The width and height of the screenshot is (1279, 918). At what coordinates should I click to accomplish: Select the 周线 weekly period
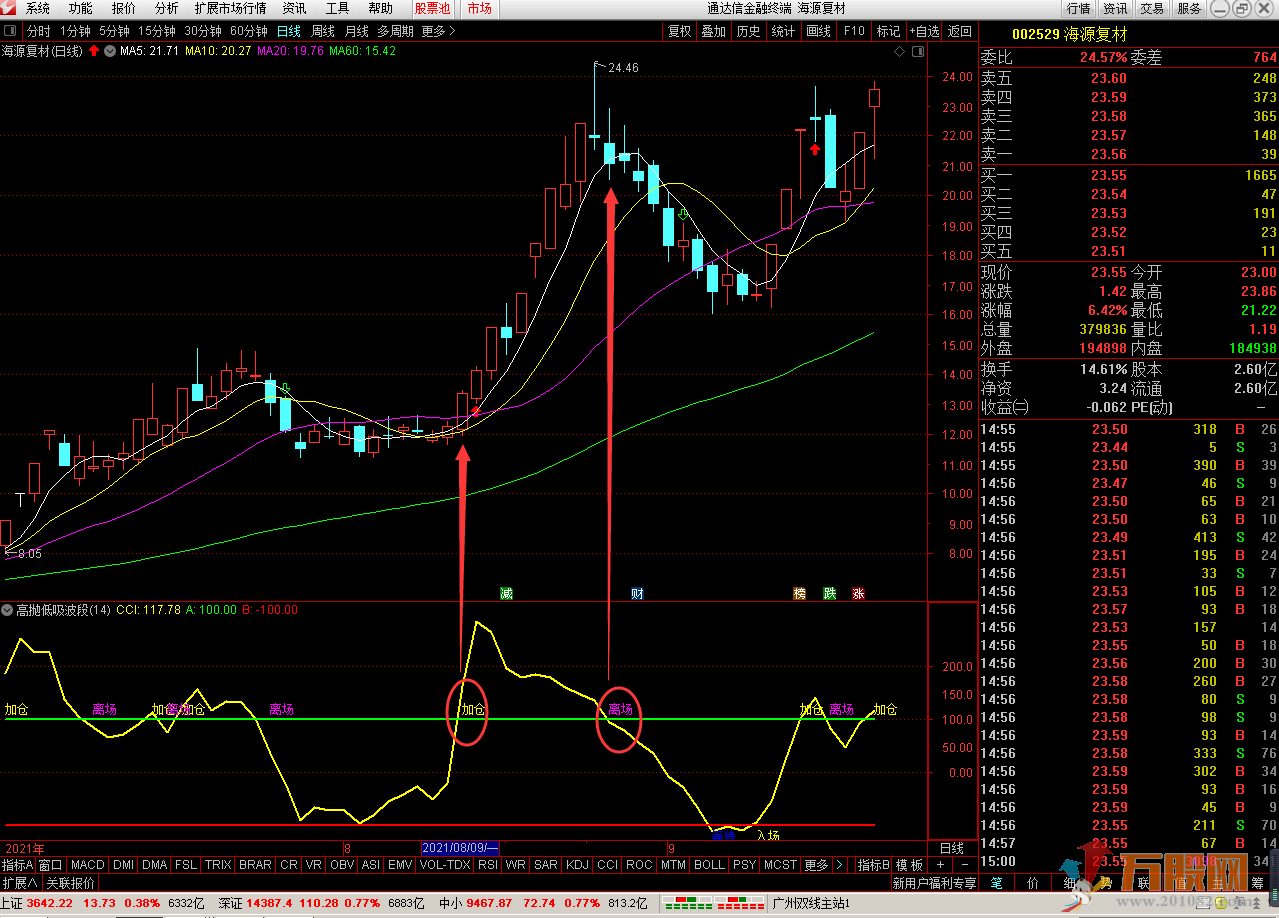click(323, 31)
